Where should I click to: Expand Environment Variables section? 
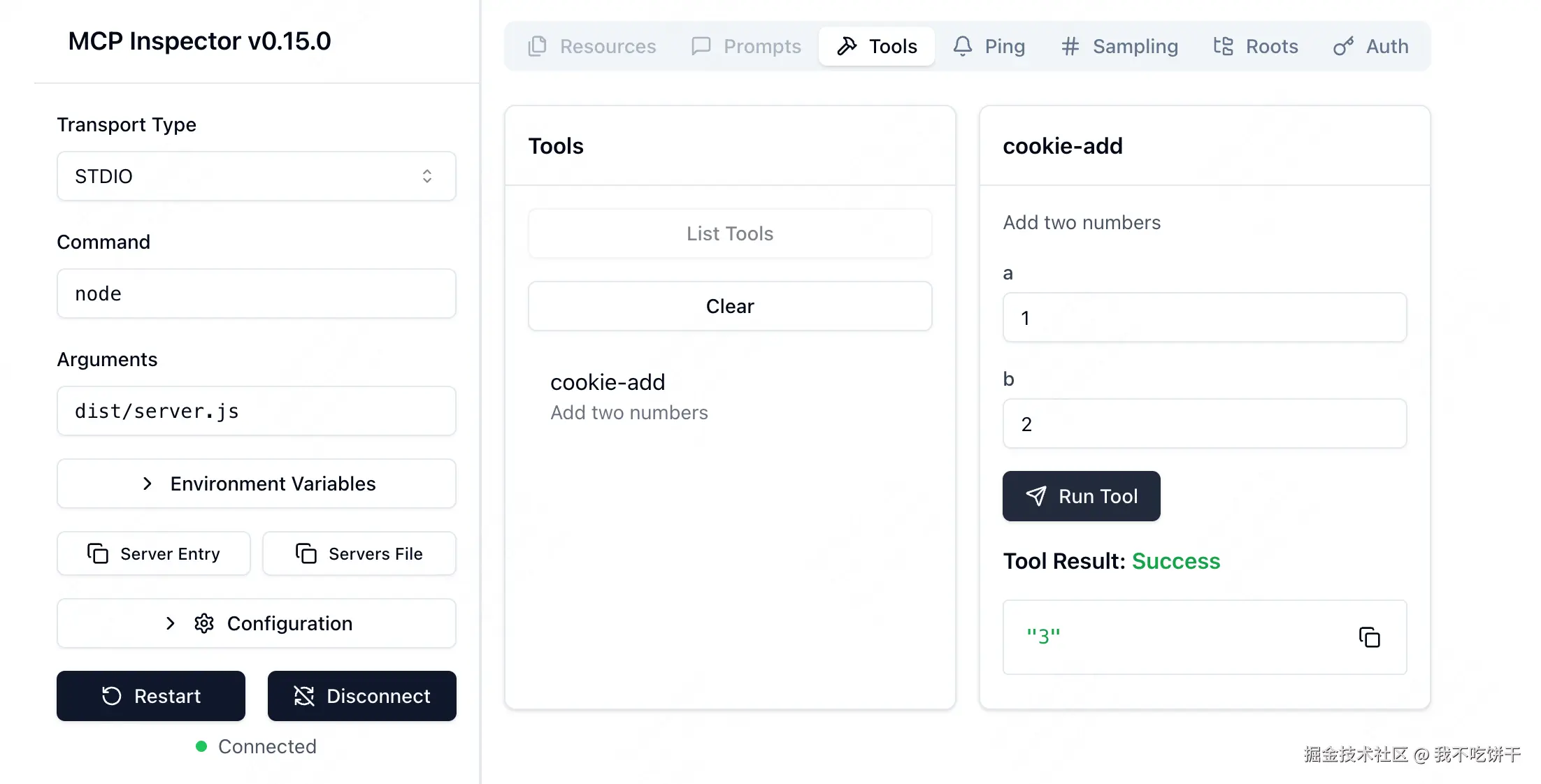pyautogui.click(x=256, y=484)
